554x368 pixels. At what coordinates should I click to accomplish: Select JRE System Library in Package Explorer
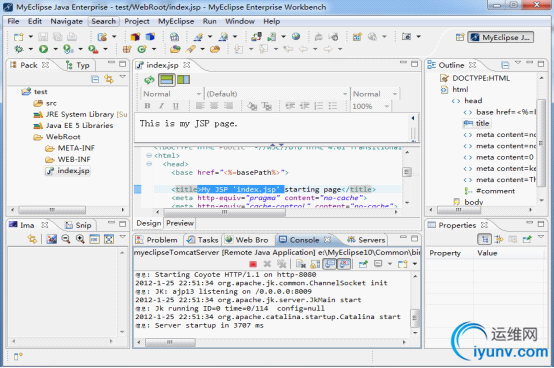pos(80,114)
